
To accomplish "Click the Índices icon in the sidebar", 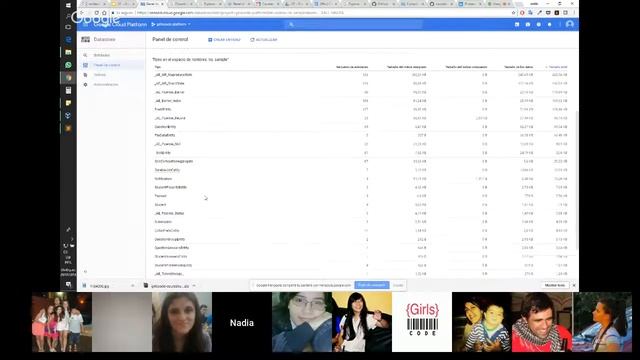I will pyautogui.click(x=85, y=75).
